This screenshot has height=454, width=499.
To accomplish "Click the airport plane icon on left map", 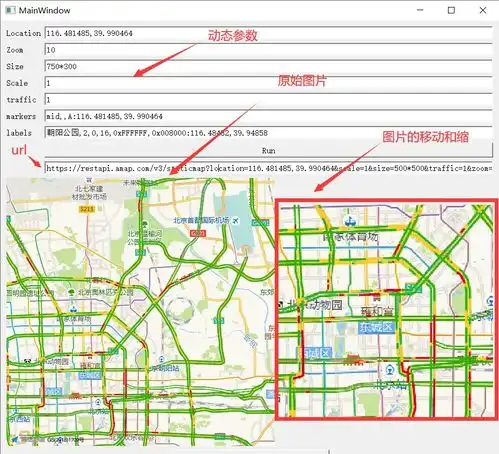I will tap(235, 220).
